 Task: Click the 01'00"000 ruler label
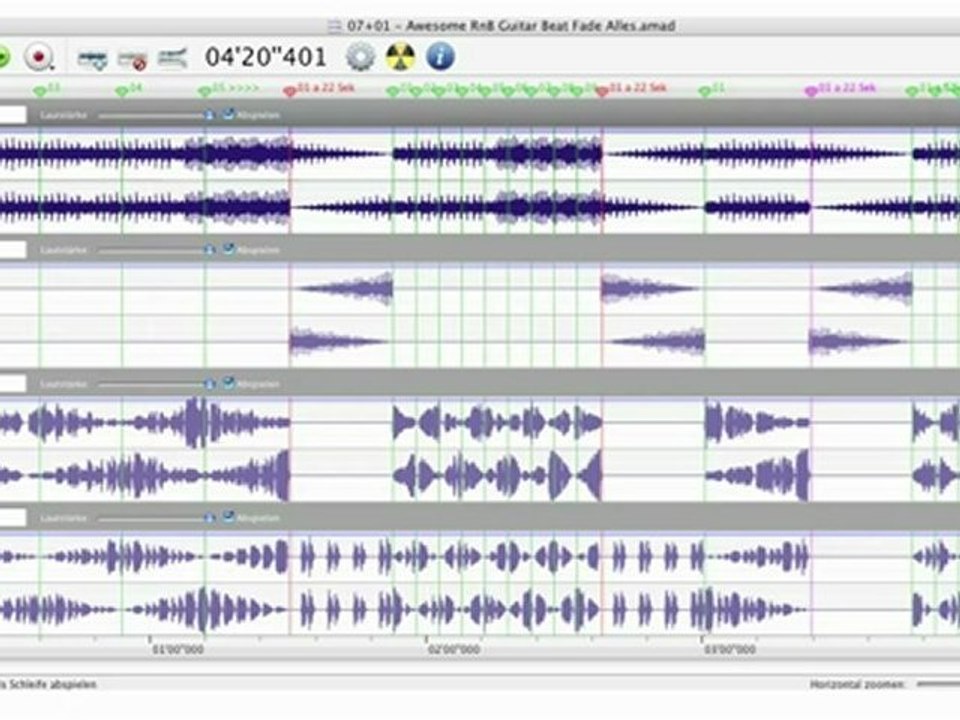(178, 648)
